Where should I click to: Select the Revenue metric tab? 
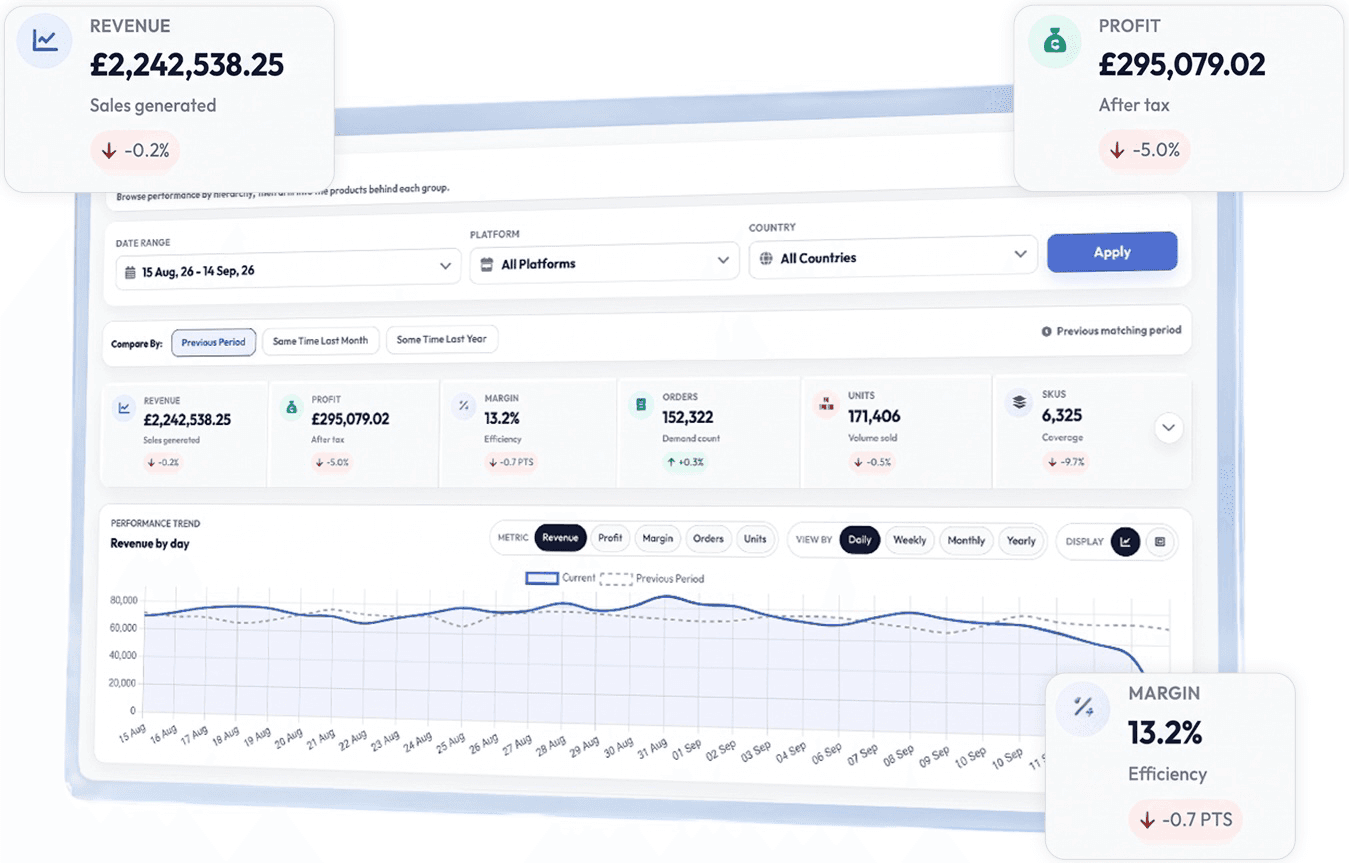560,538
